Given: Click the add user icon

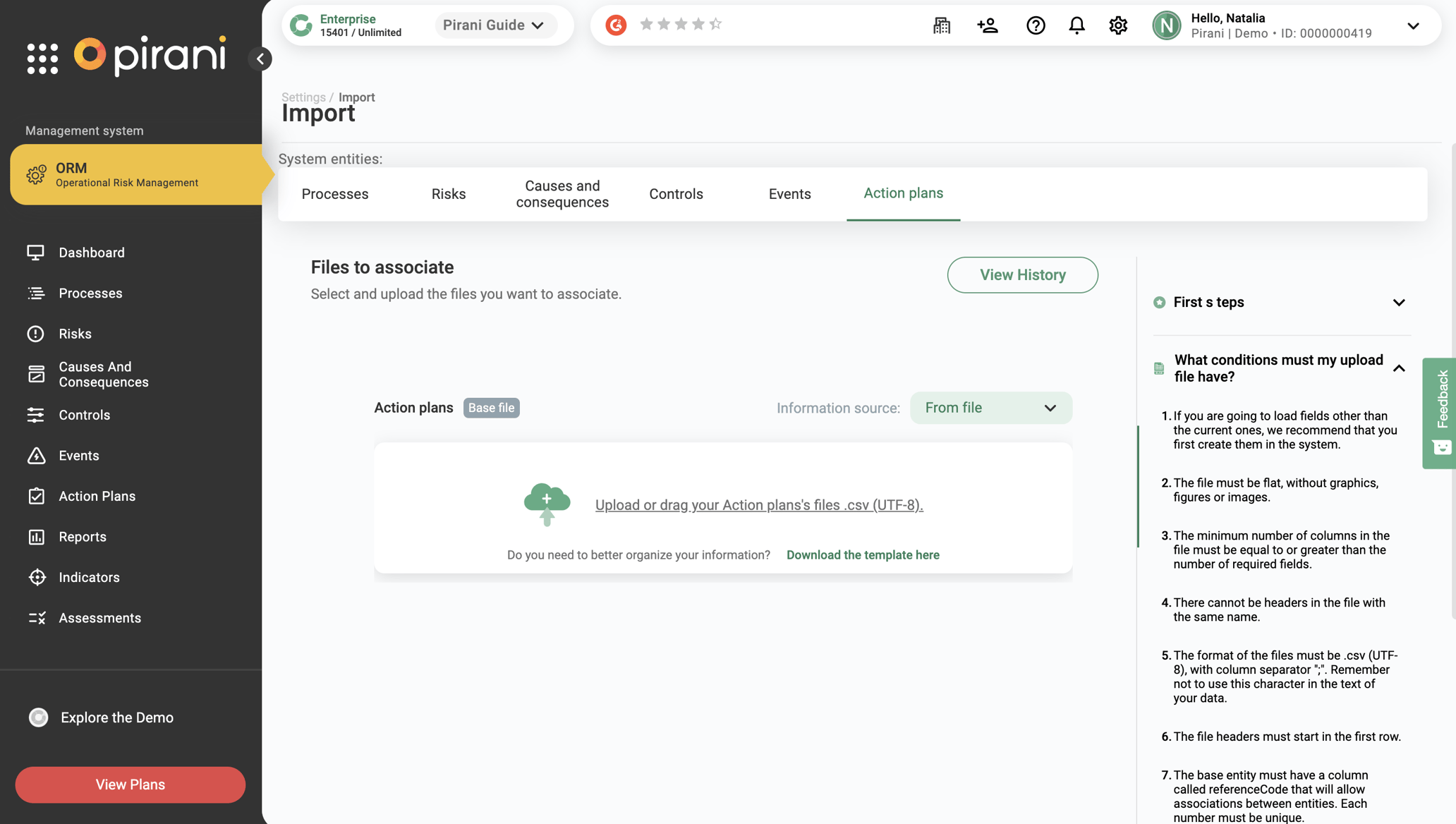Looking at the screenshot, I should tap(988, 25).
